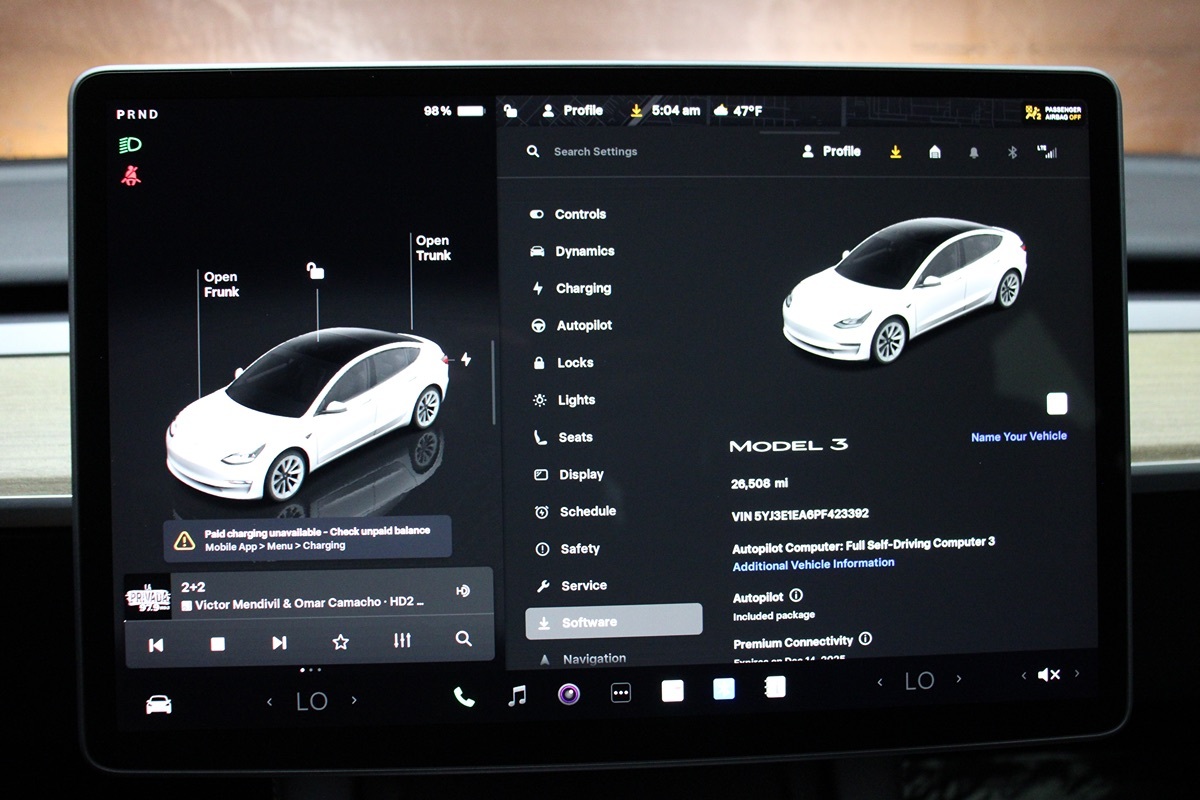The width and height of the screenshot is (1200, 800).
Task: Open the HomeLink garage icon
Action: [x=935, y=152]
